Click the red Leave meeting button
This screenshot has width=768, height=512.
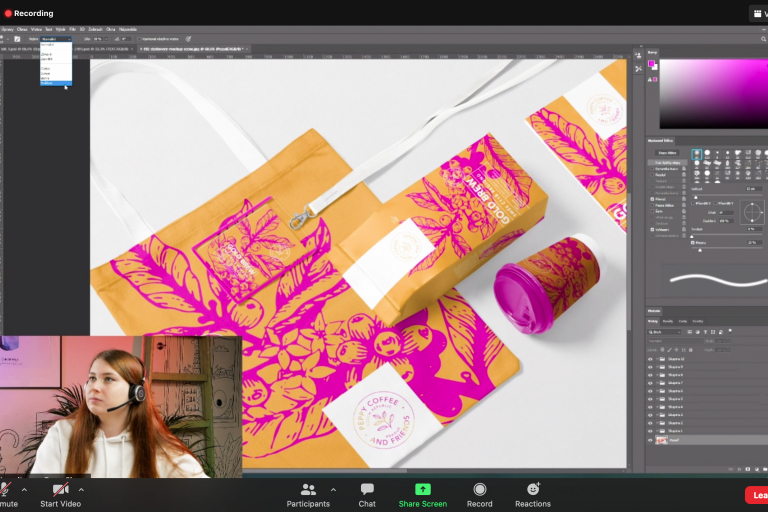757,494
